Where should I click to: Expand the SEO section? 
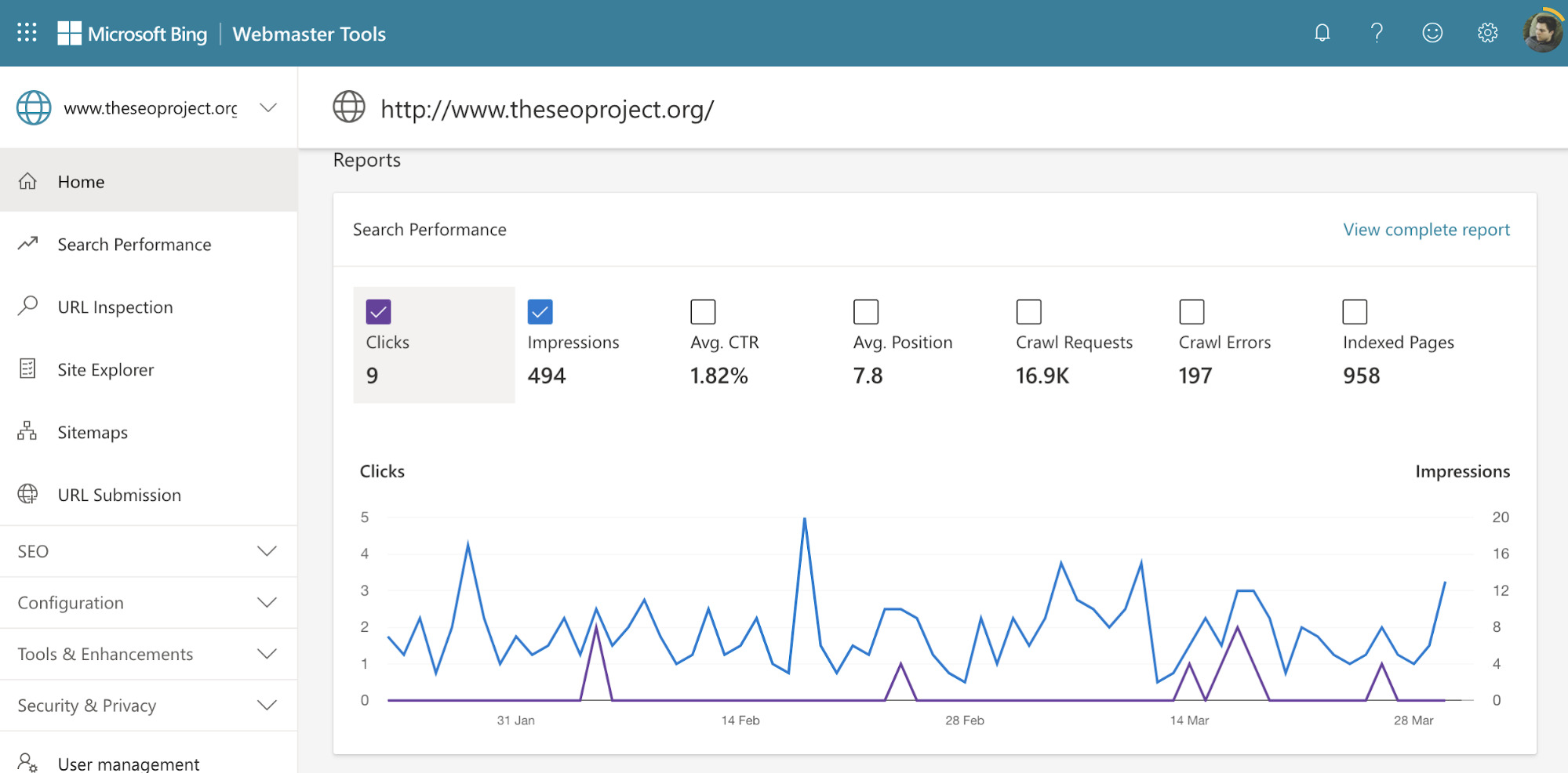[148, 550]
